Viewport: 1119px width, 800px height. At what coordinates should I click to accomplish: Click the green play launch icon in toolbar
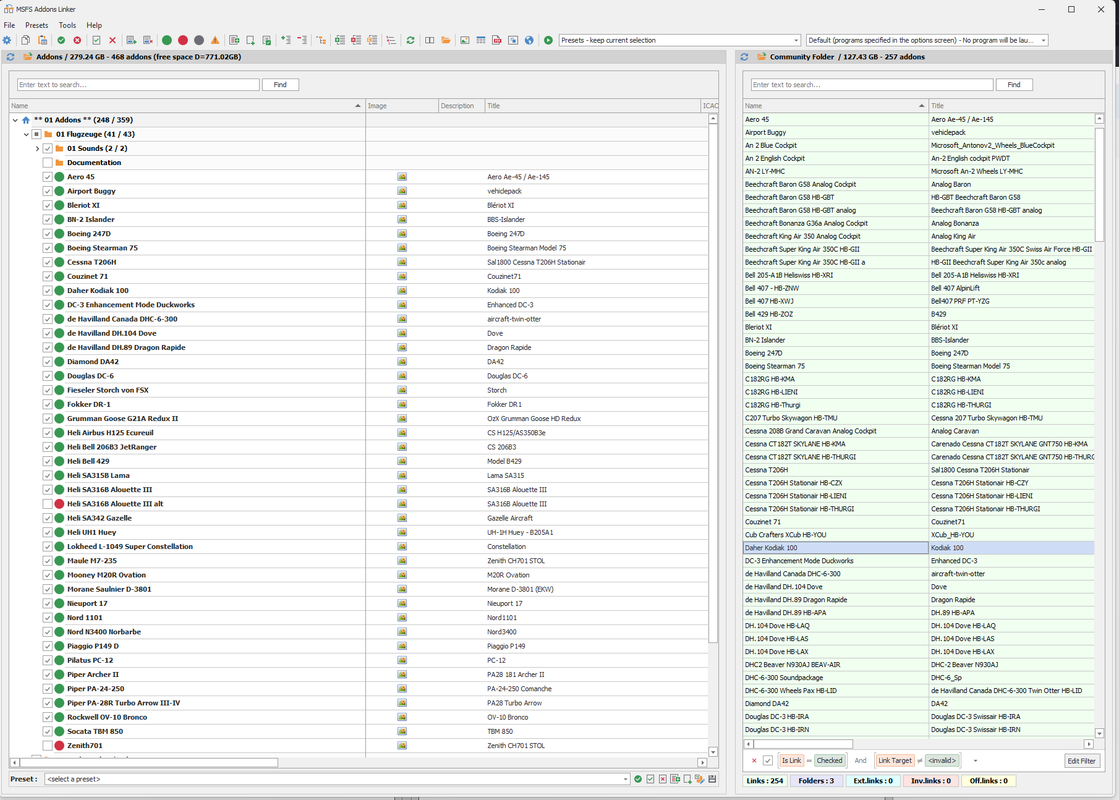tap(548, 41)
